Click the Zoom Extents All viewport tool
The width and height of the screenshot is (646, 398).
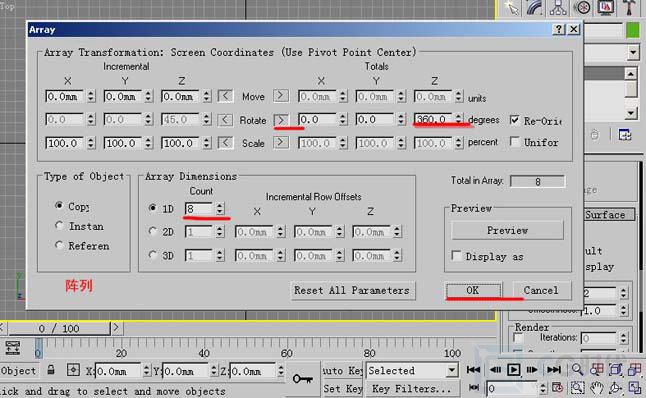coord(634,370)
